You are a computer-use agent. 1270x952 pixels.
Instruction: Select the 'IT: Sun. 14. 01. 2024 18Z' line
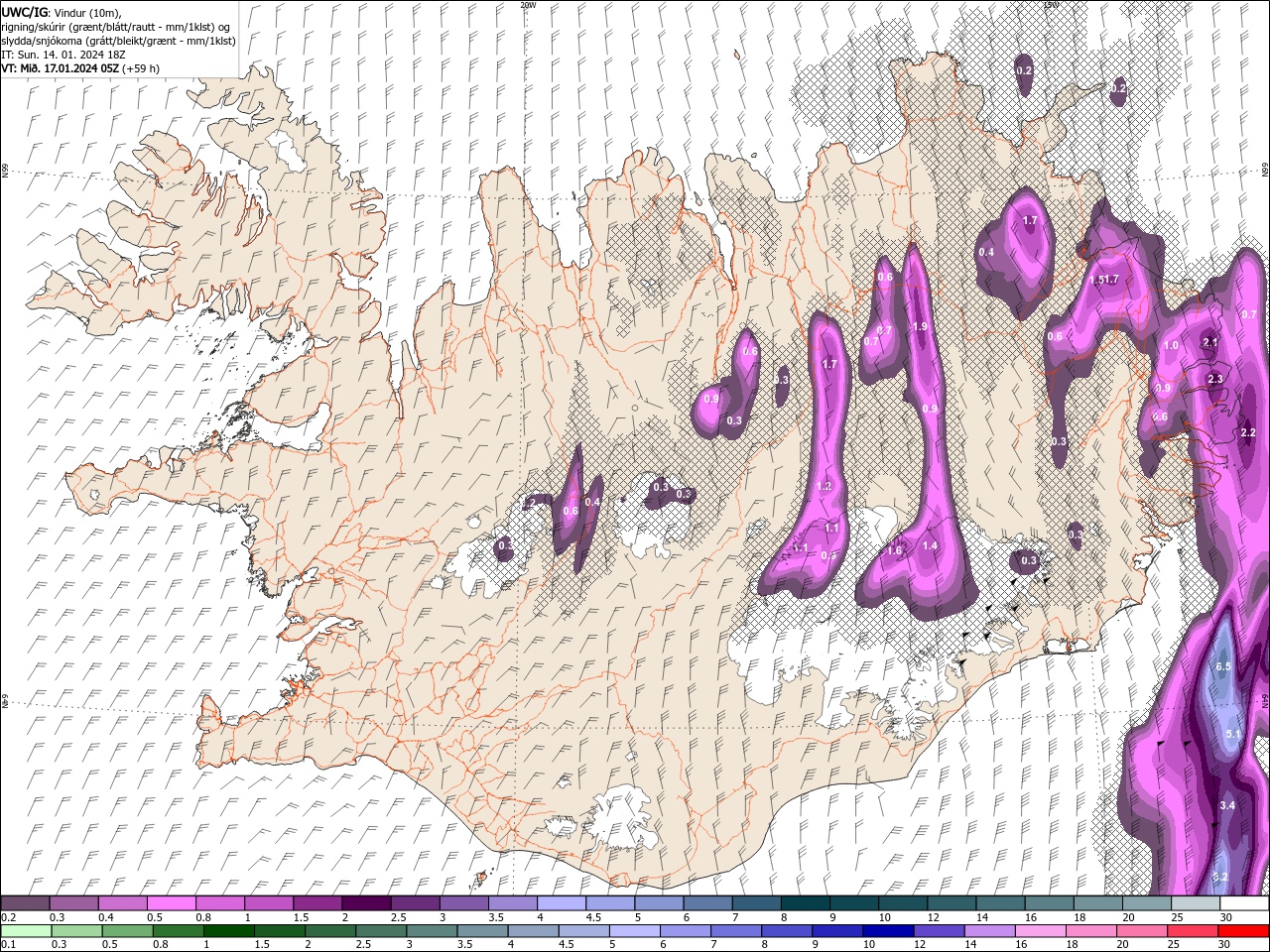(63, 55)
